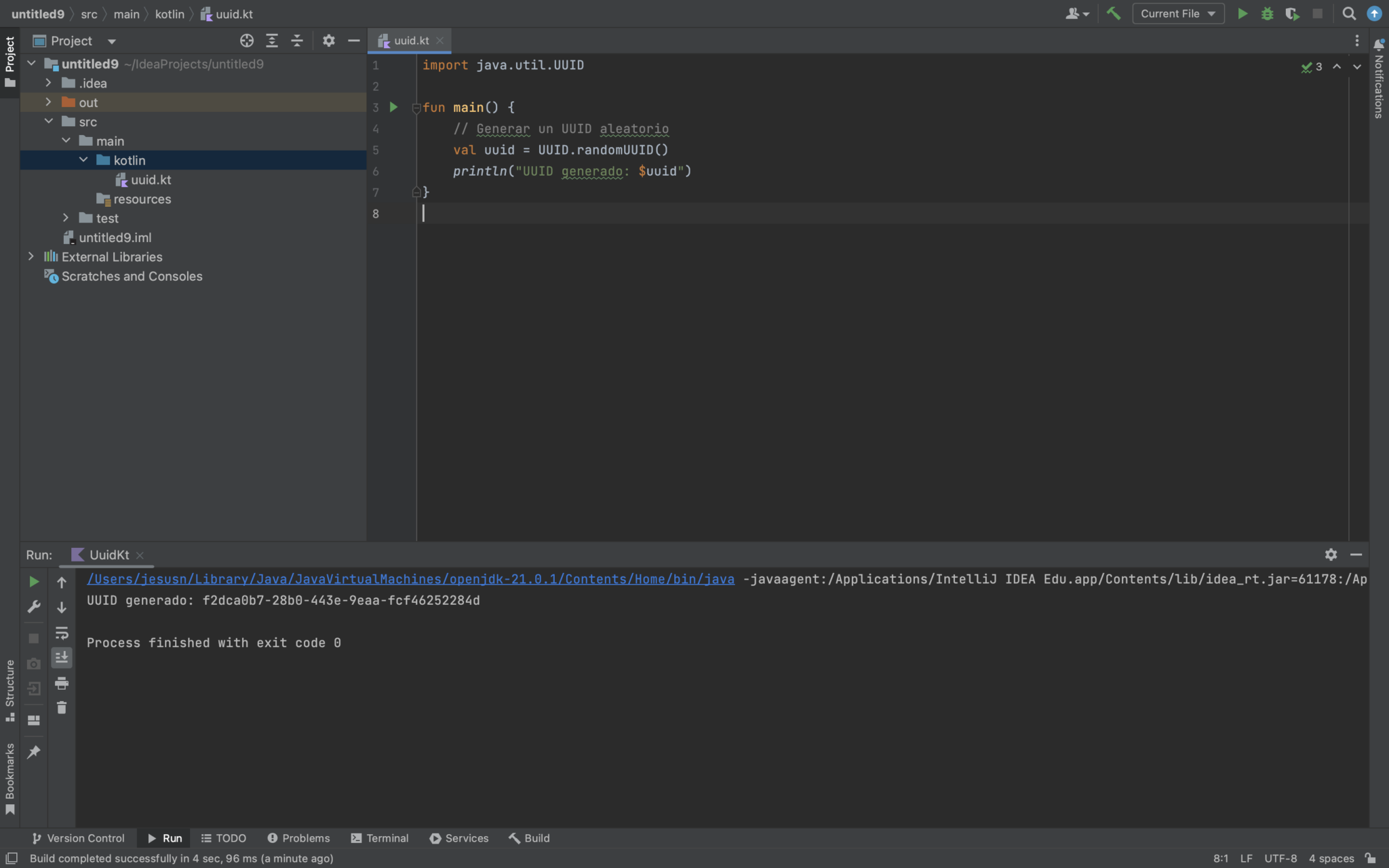Viewport: 1389px width, 868px height.
Task: Run main function from gutter arrow
Action: coord(393,107)
